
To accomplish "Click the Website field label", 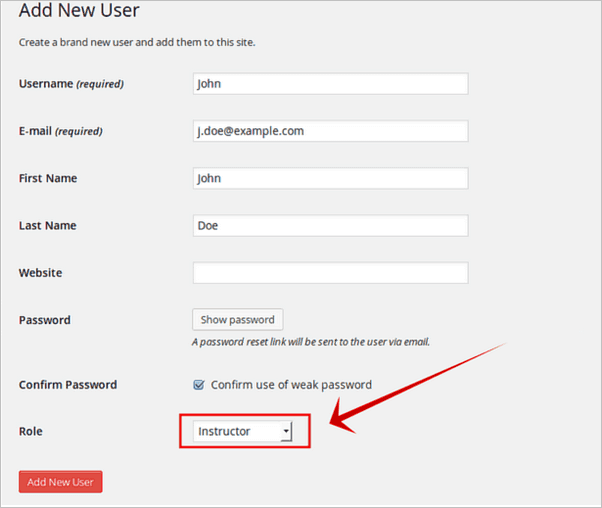I will coord(40,272).
